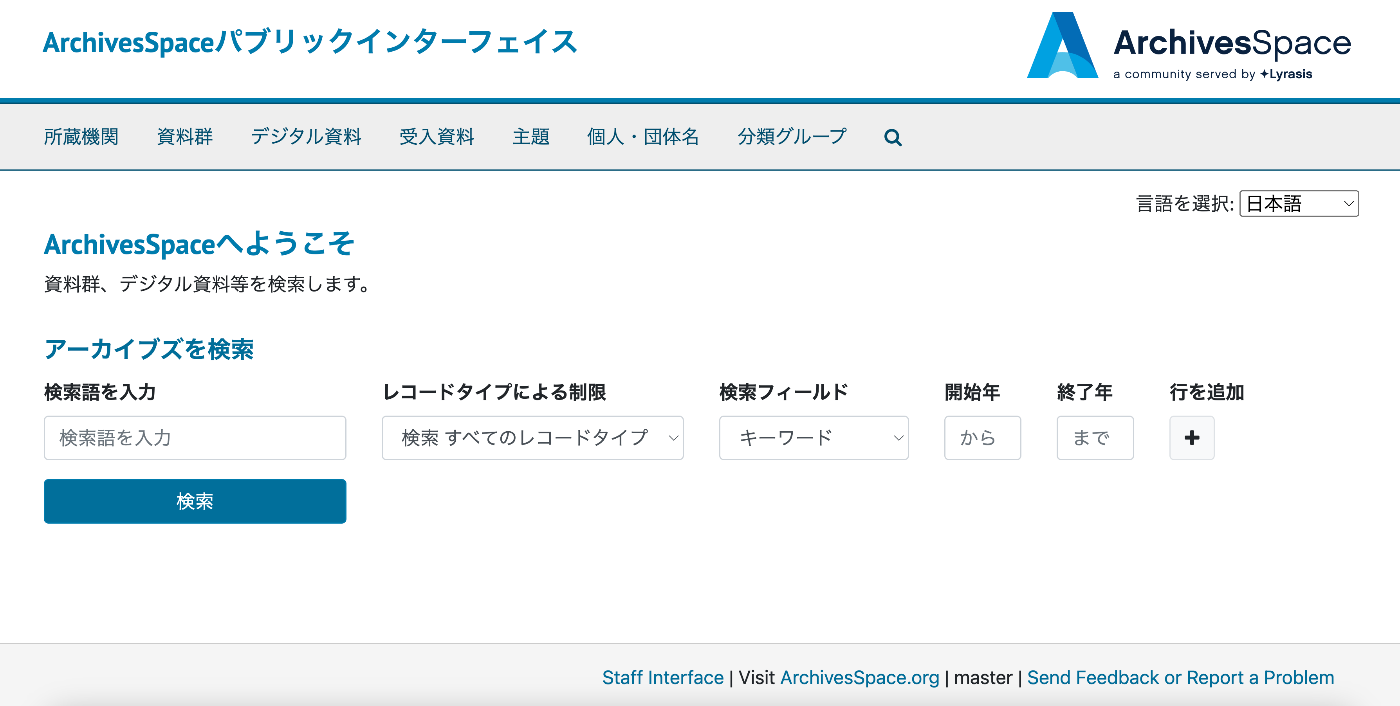This screenshot has width=1400, height=706.
Task: Open 個人・団体名 navigation item
Action: tap(643, 137)
